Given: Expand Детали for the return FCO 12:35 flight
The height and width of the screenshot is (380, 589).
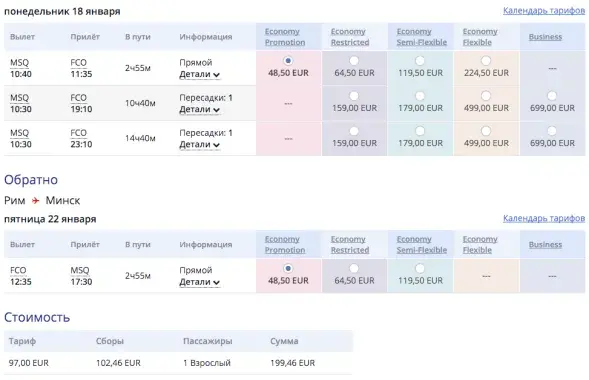Looking at the screenshot, I should (199, 282).
